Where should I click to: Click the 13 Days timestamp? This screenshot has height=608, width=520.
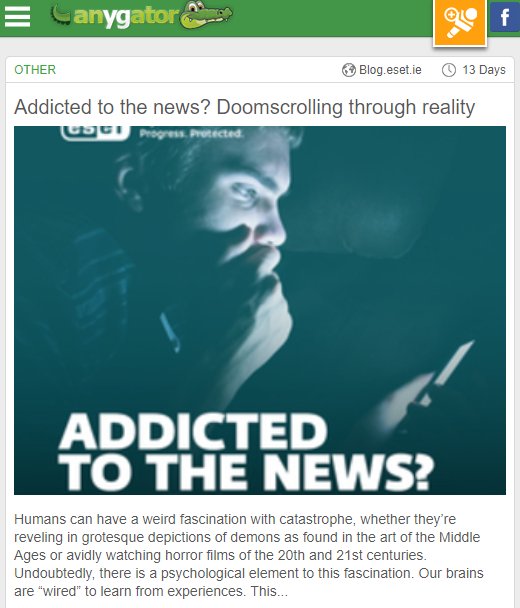(x=484, y=70)
